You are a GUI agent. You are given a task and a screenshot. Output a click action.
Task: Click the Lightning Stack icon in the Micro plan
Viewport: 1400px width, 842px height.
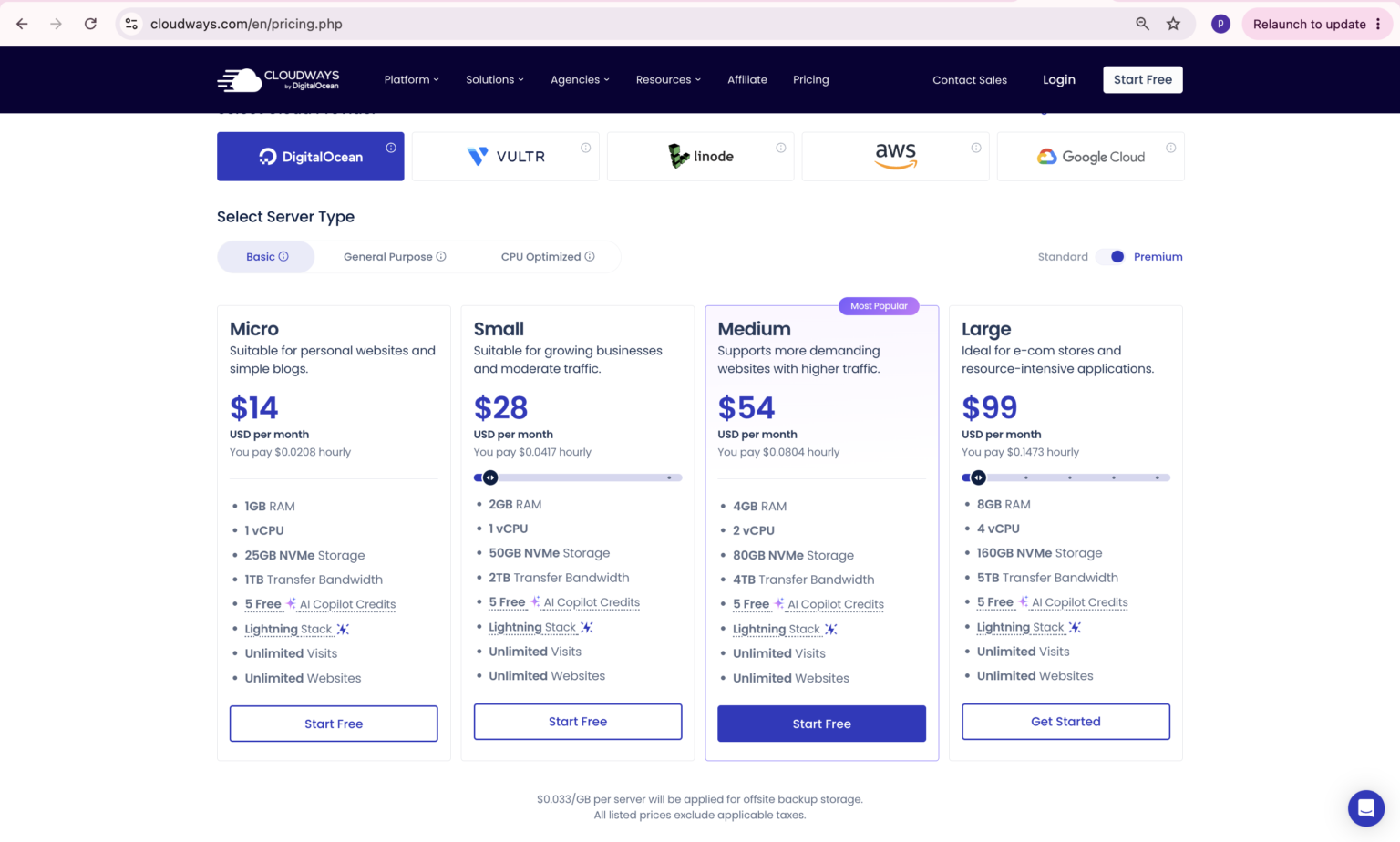(x=343, y=629)
